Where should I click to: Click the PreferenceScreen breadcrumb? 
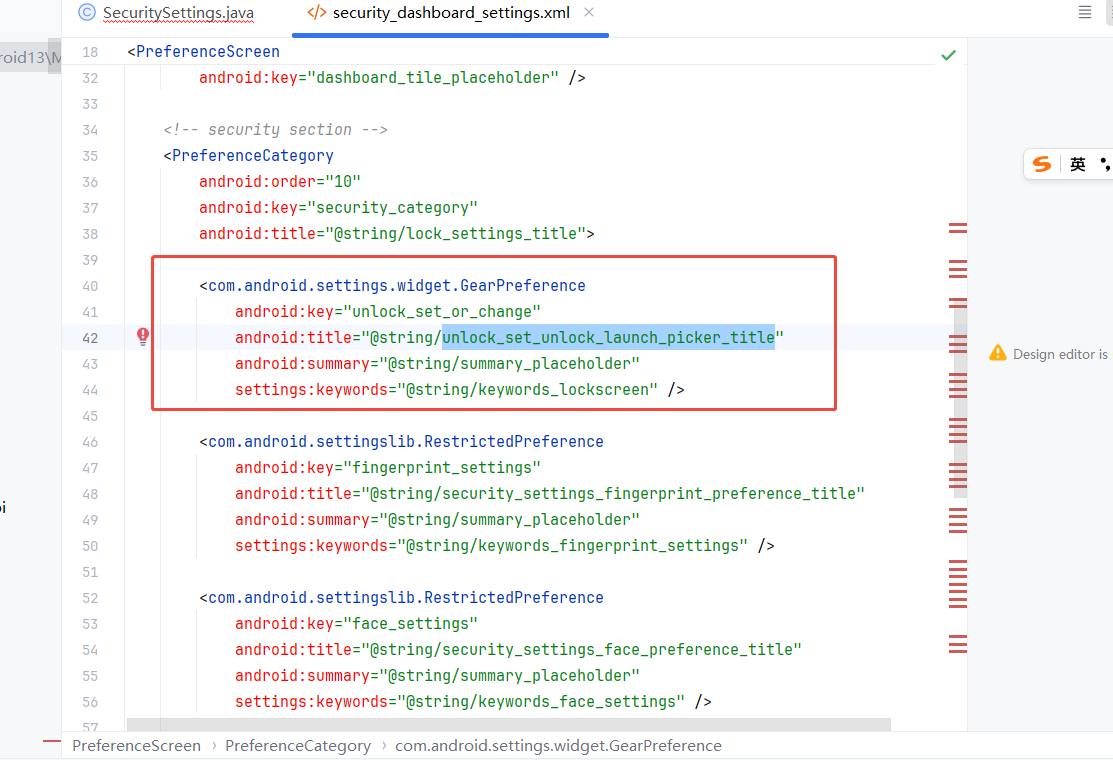pyautogui.click(x=136, y=746)
